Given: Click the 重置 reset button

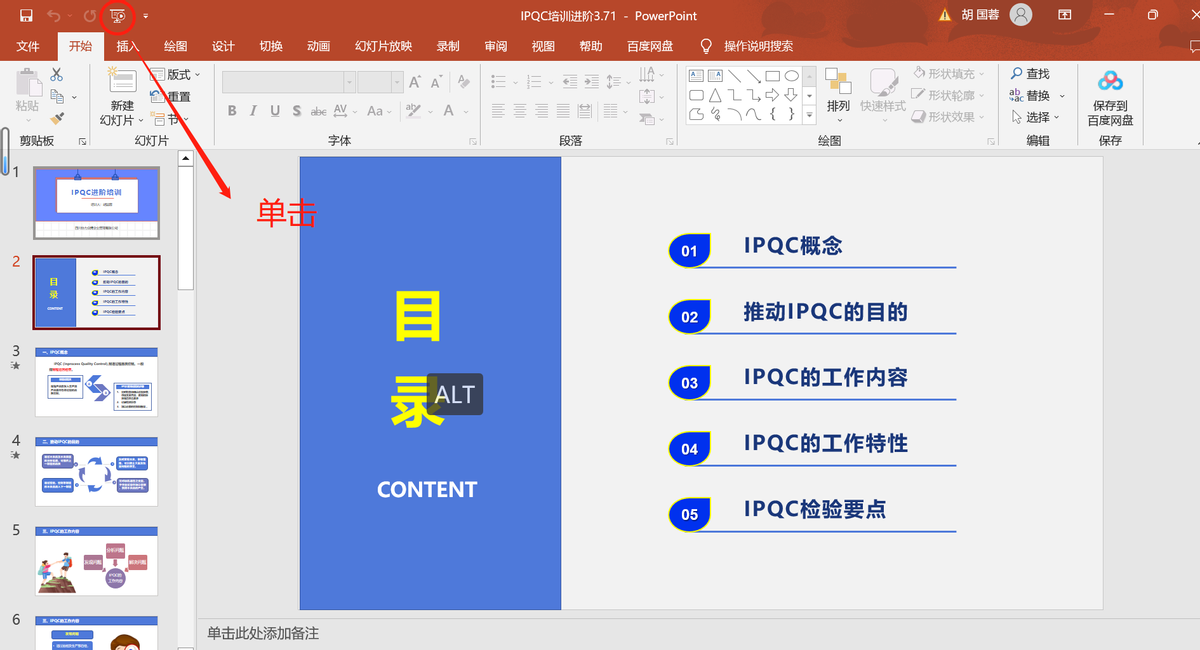Looking at the screenshot, I should pyautogui.click(x=170, y=97).
